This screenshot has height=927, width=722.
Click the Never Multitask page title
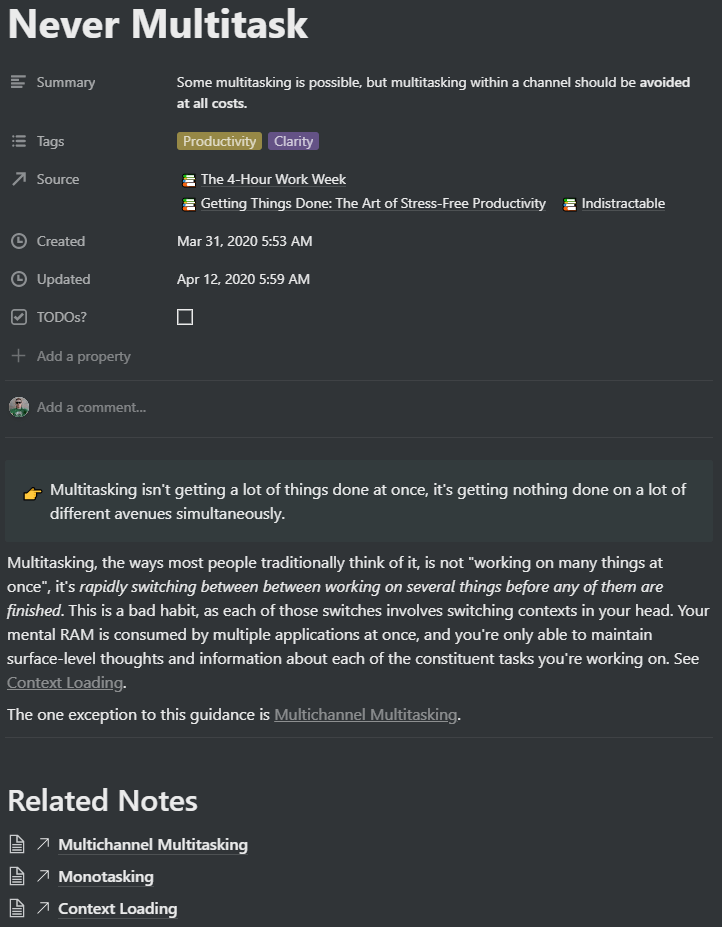pos(158,24)
